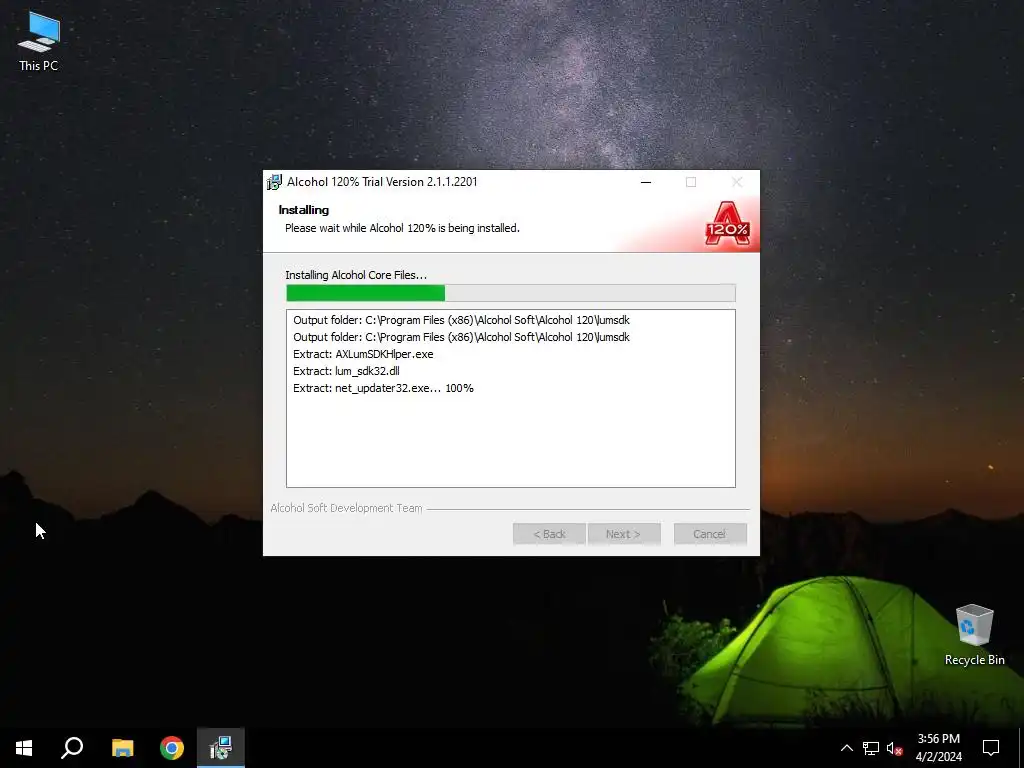The image size is (1024, 768).
Task: Click the green installation progress bar
Action: pyautogui.click(x=511, y=293)
